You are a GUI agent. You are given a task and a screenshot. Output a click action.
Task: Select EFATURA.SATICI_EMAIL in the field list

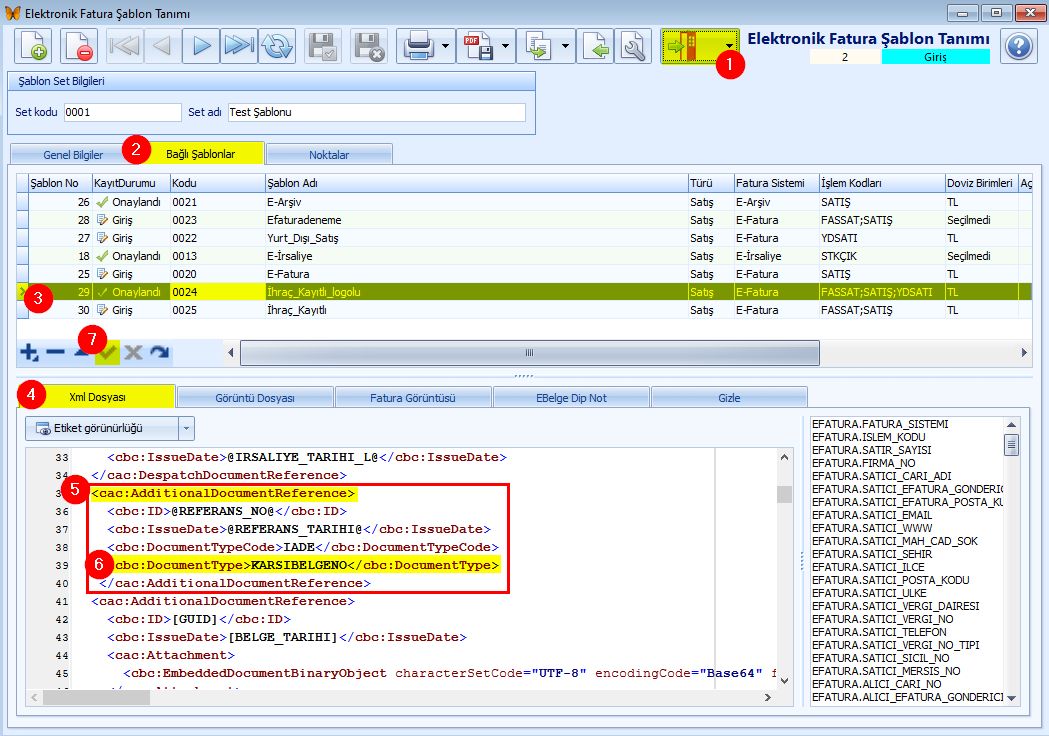pos(872,515)
